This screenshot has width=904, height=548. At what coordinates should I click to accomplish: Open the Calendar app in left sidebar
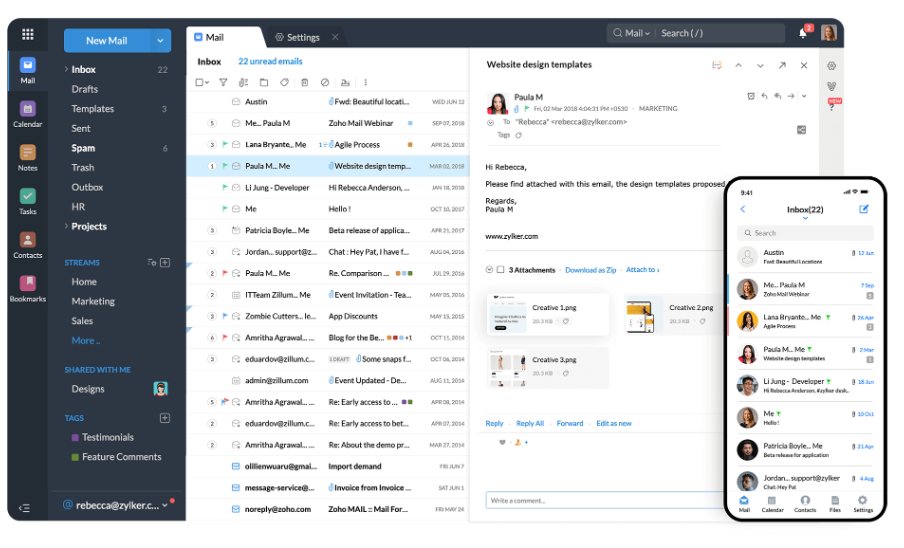pos(27,110)
